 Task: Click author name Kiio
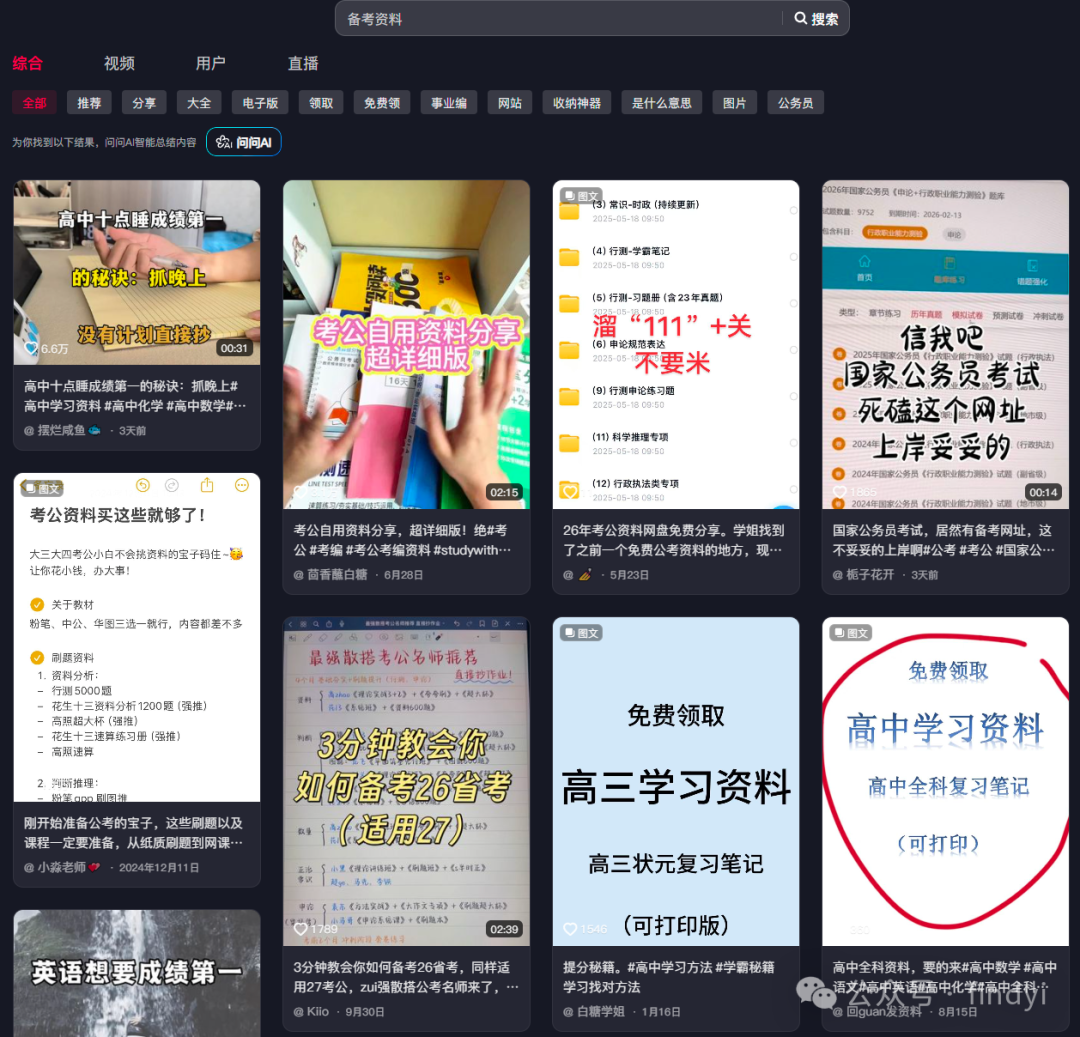point(318,1012)
